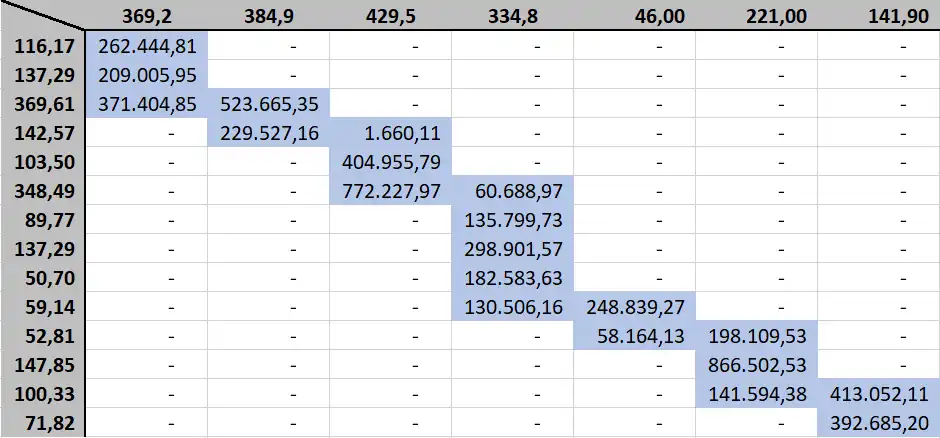Image resolution: width=940 pixels, height=438 pixels.
Task: Click the column header labeled 46,00
Action: [x=635, y=16]
